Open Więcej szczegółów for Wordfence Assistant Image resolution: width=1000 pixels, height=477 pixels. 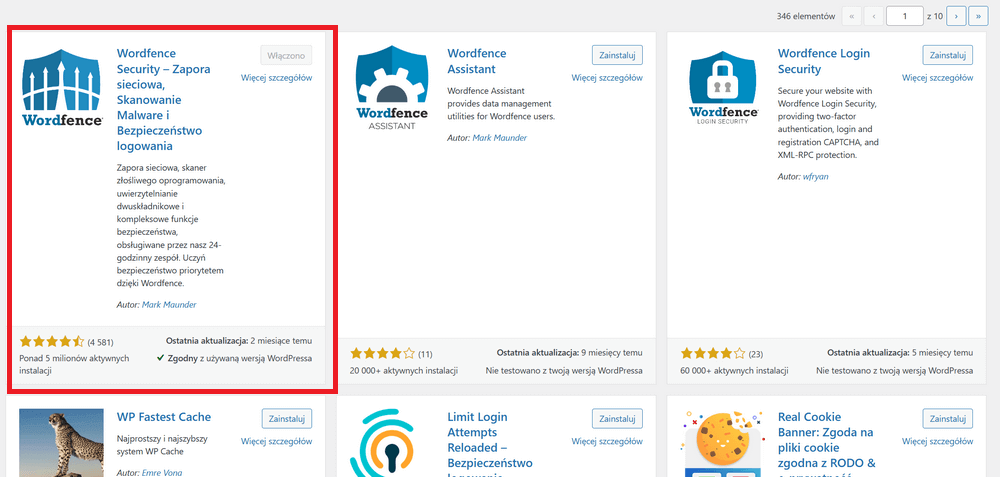pyautogui.click(x=607, y=78)
